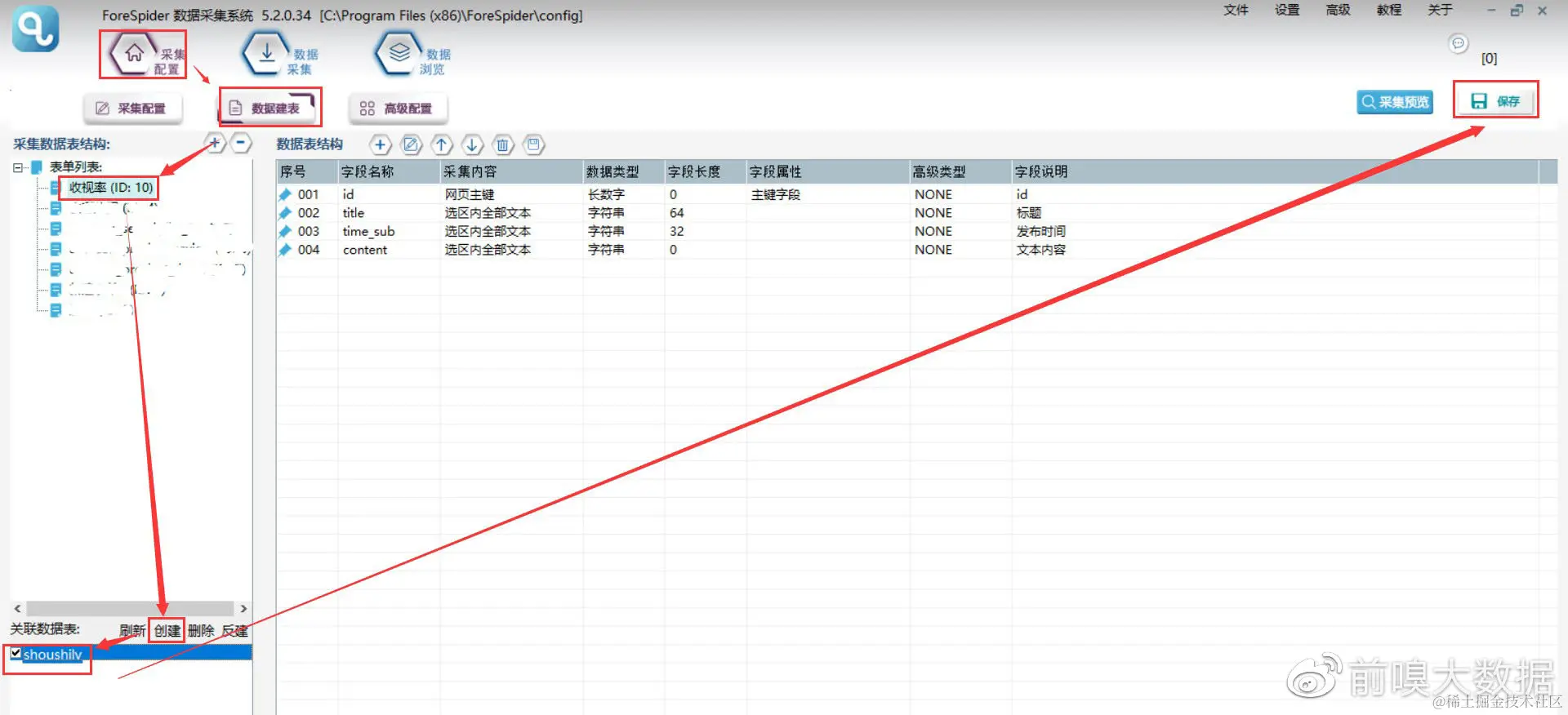Click the 高级类型 column header
This screenshot has height=715, width=1568.
pos(960,171)
